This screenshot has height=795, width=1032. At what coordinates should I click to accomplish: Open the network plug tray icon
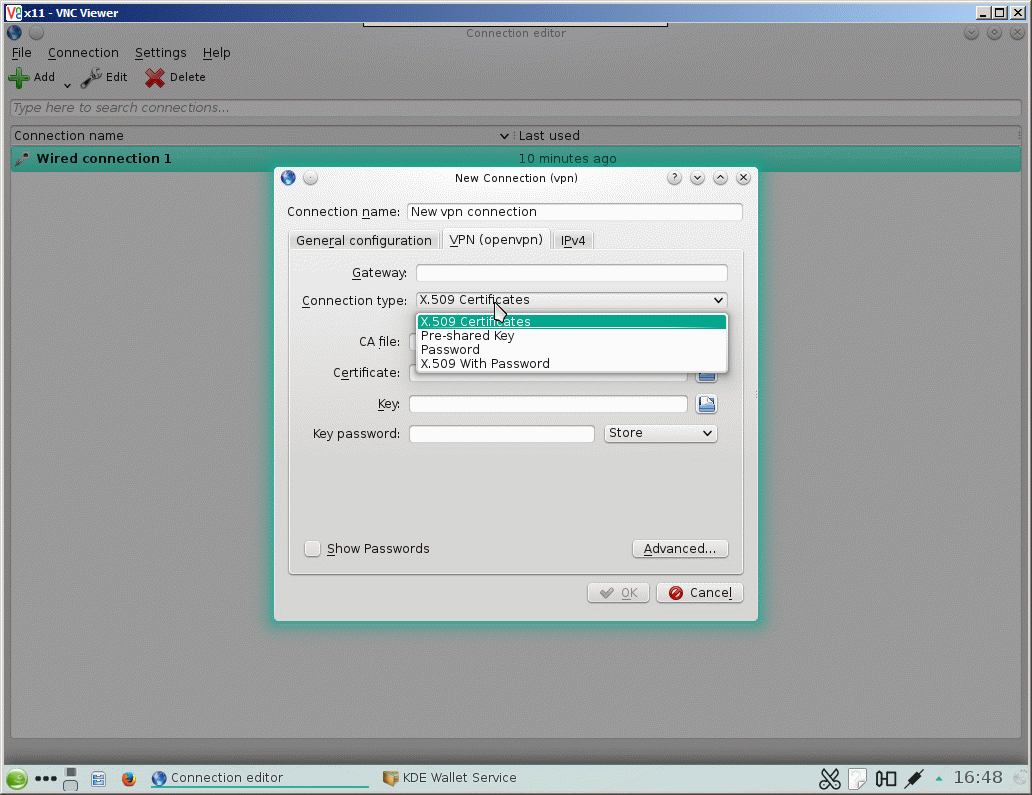pyautogui.click(x=914, y=779)
